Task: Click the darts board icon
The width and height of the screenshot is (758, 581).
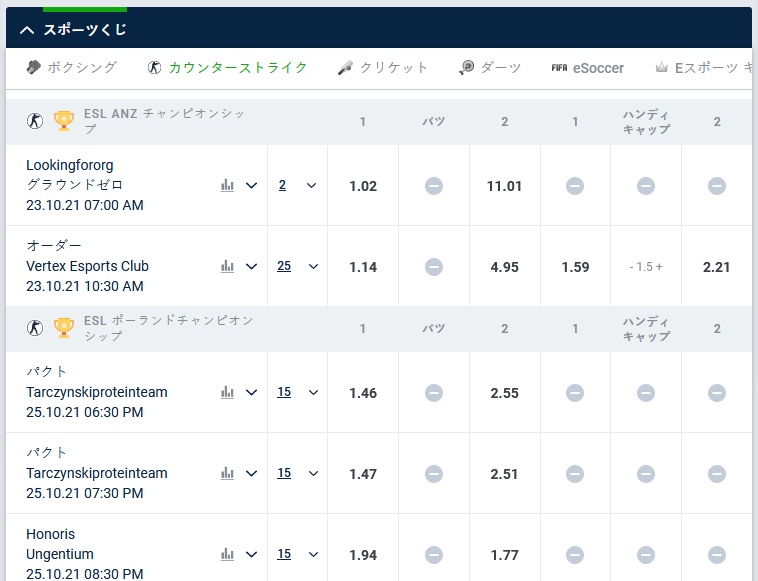Action: point(466,67)
